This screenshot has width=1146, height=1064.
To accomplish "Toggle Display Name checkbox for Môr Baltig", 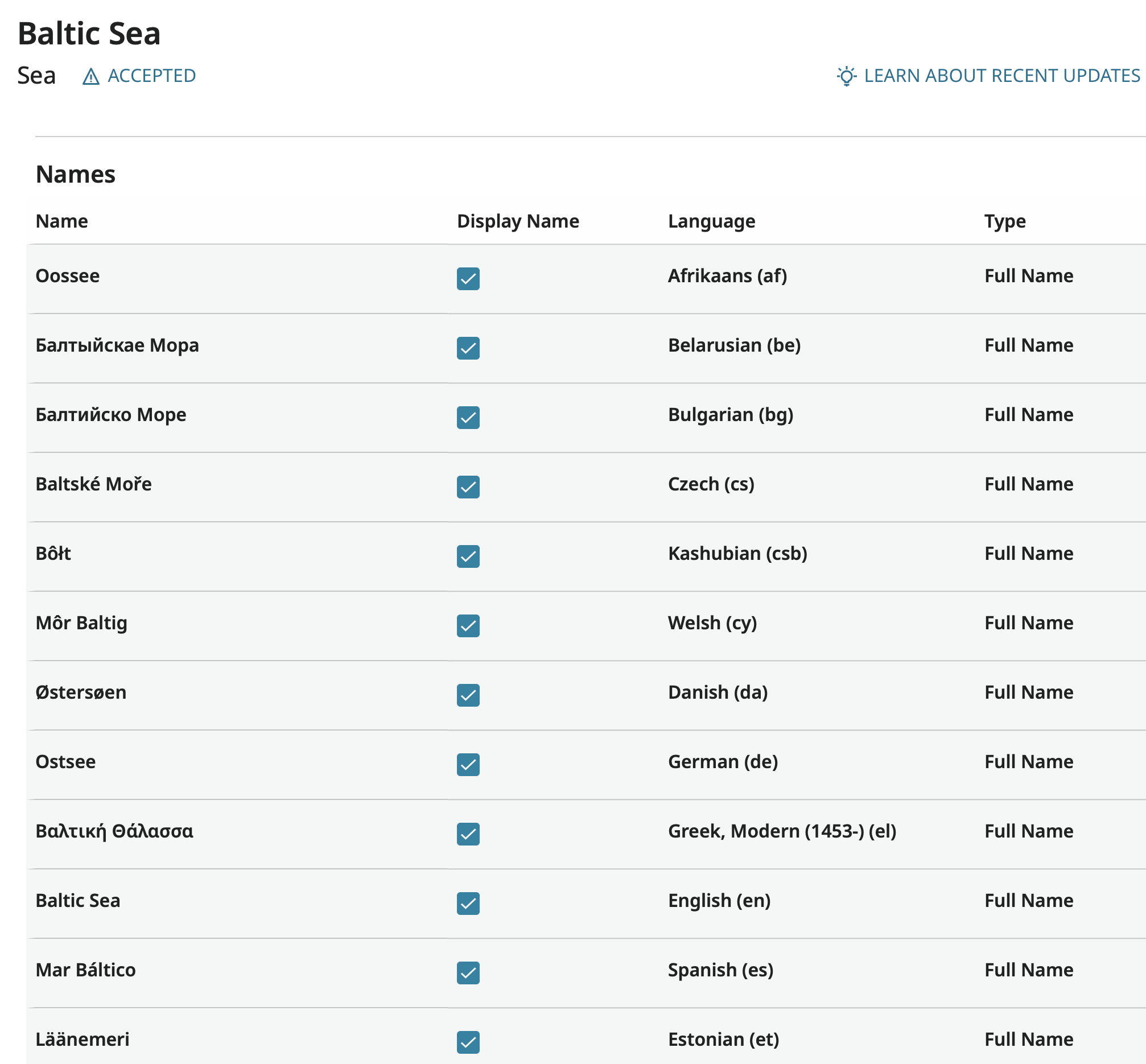I will pyautogui.click(x=468, y=626).
